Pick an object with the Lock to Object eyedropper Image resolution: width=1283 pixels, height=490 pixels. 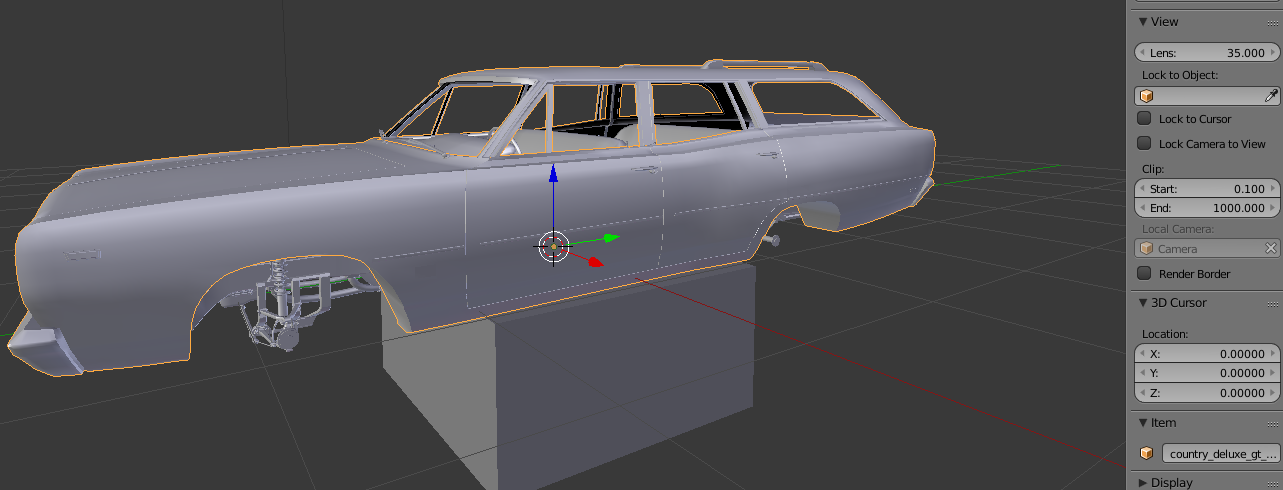pyautogui.click(x=1271, y=96)
